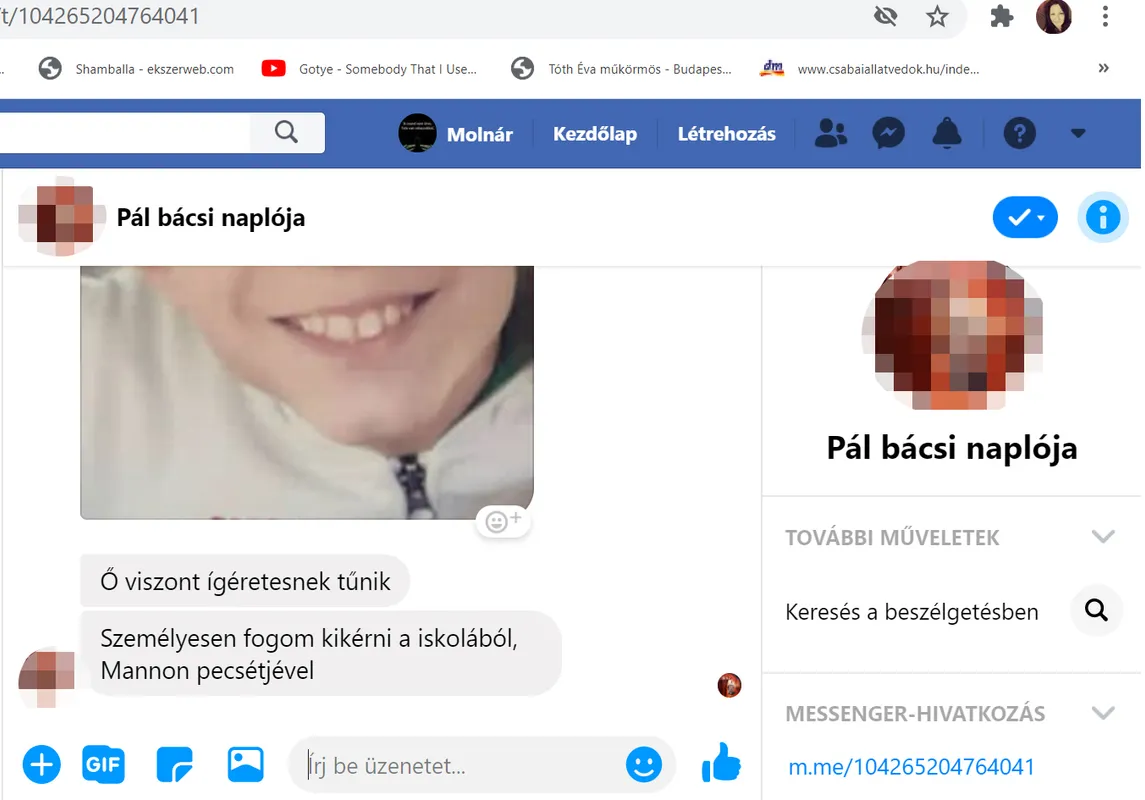Open the m.me/104265204764041 link
Screen dimensions: 1145x800
pos(911,767)
